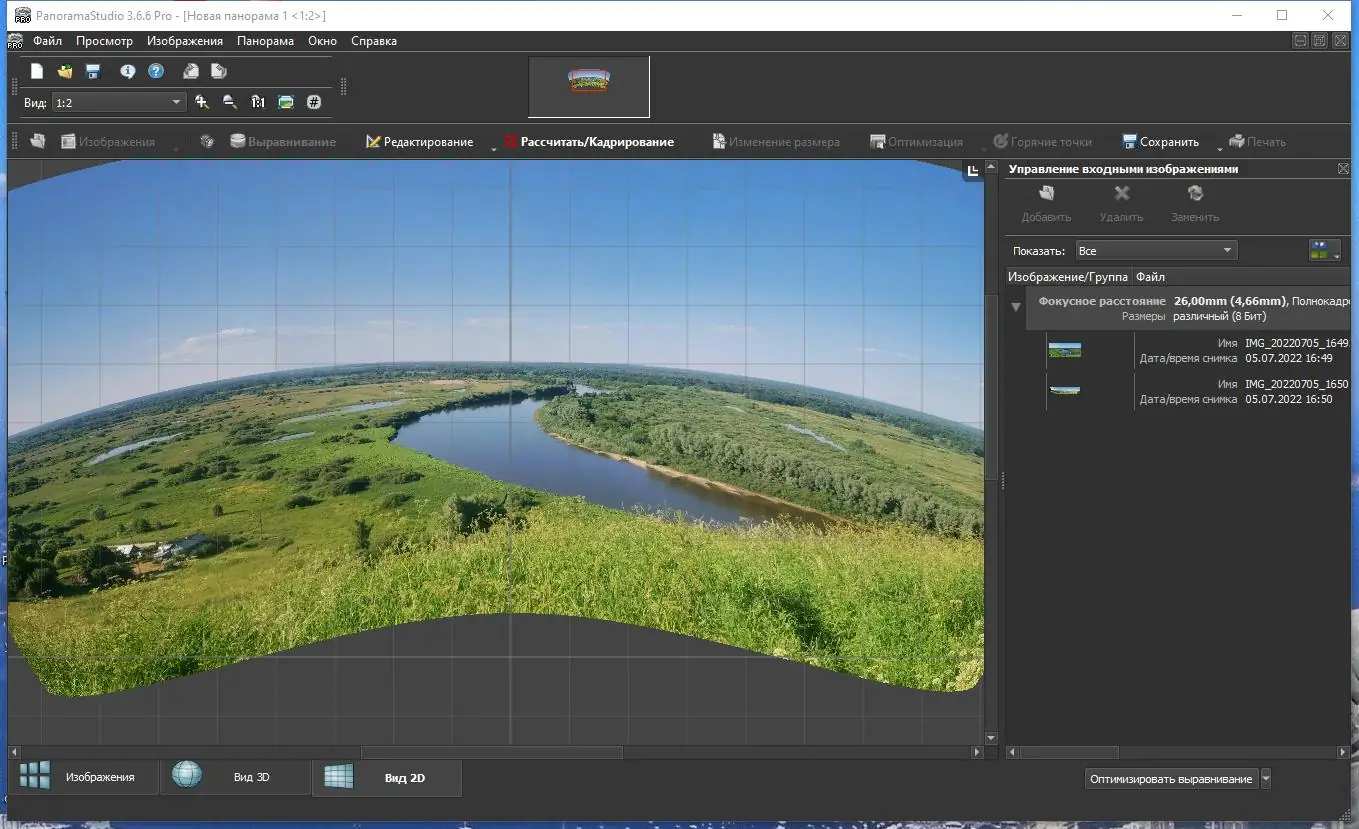The width and height of the screenshot is (1359, 829).
Task: Click the blue floppy save icon in top toolbar
Action: pyautogui.click(x=93, y=71)
